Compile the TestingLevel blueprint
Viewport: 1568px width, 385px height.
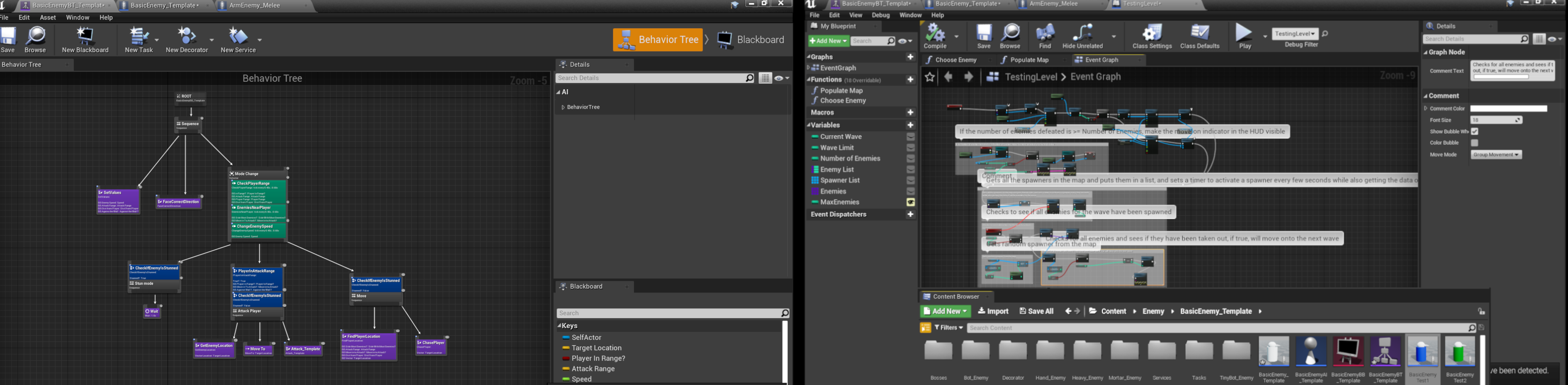point(936,37)
